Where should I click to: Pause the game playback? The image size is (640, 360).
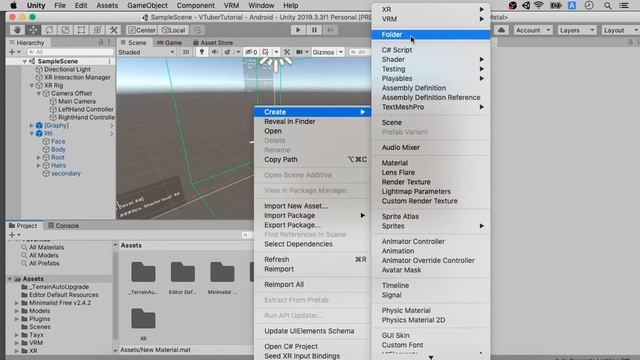click(x=314, y=30)
